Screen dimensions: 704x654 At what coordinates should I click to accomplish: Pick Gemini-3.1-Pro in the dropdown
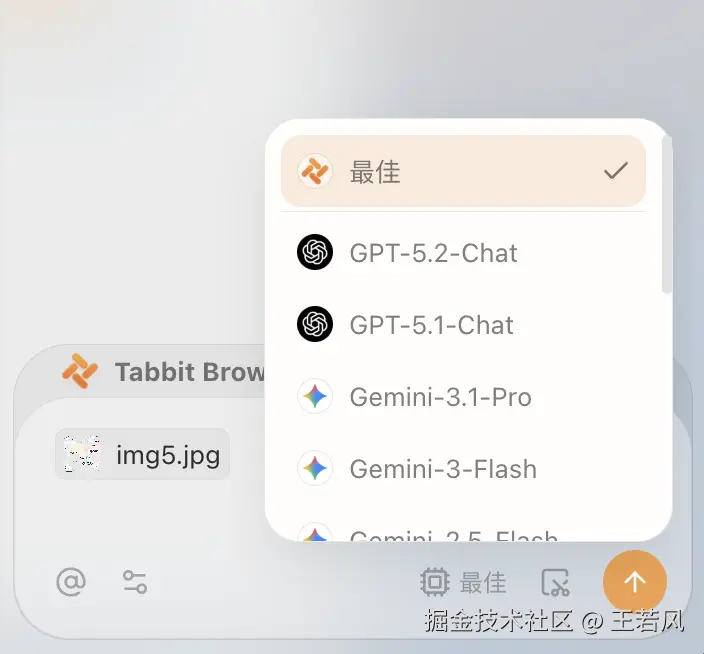pyautogui.click(x=463, y=397)
